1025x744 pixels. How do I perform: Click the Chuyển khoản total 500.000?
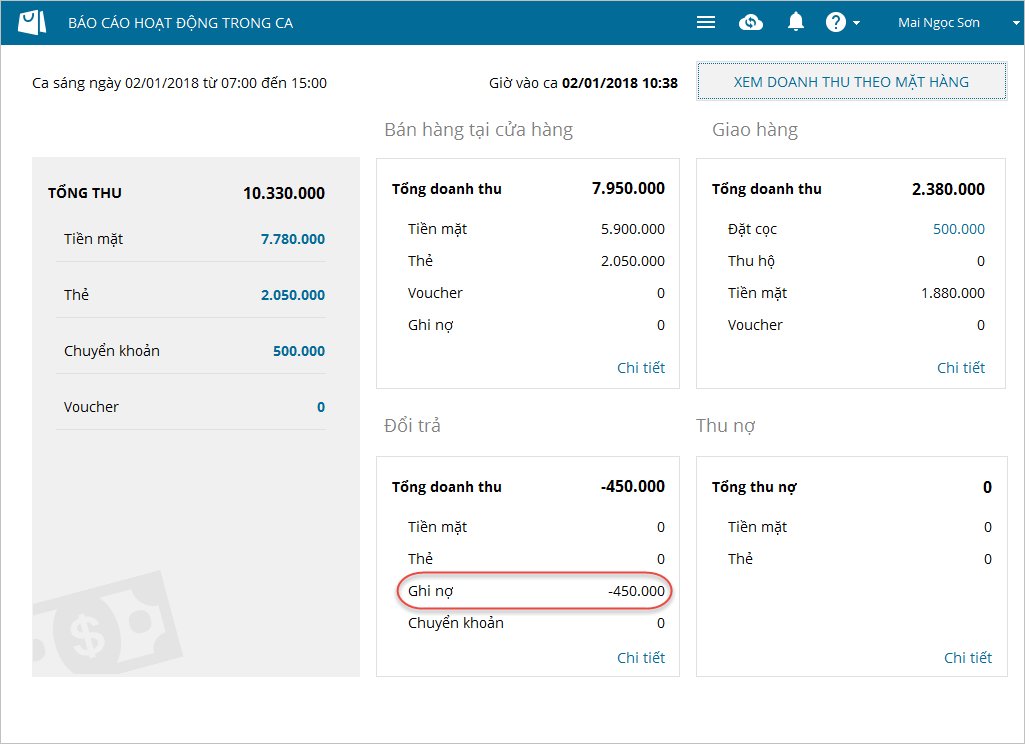[x=299, y=351]
